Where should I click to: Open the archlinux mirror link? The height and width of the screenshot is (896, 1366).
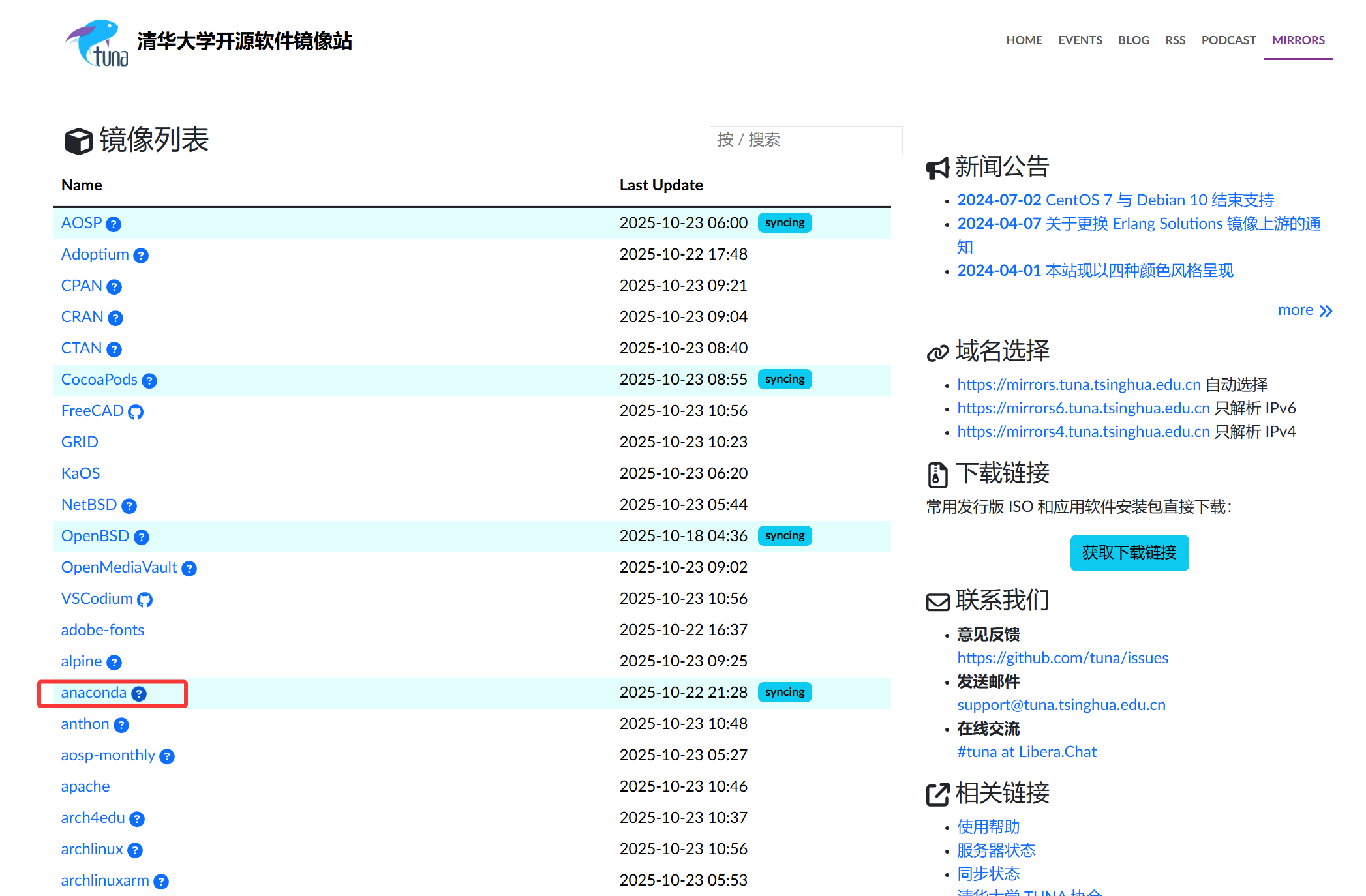click(x=92, y=849)
